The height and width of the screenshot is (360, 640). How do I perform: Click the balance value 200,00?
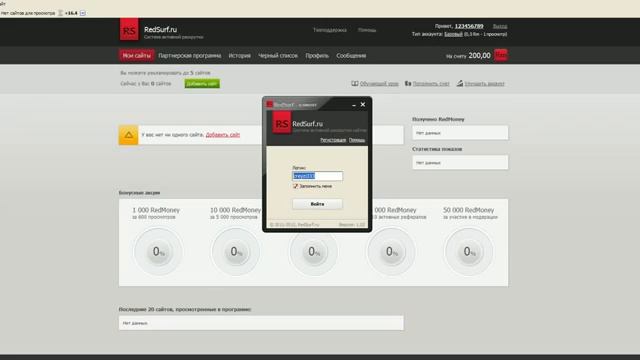click(480, 56)
